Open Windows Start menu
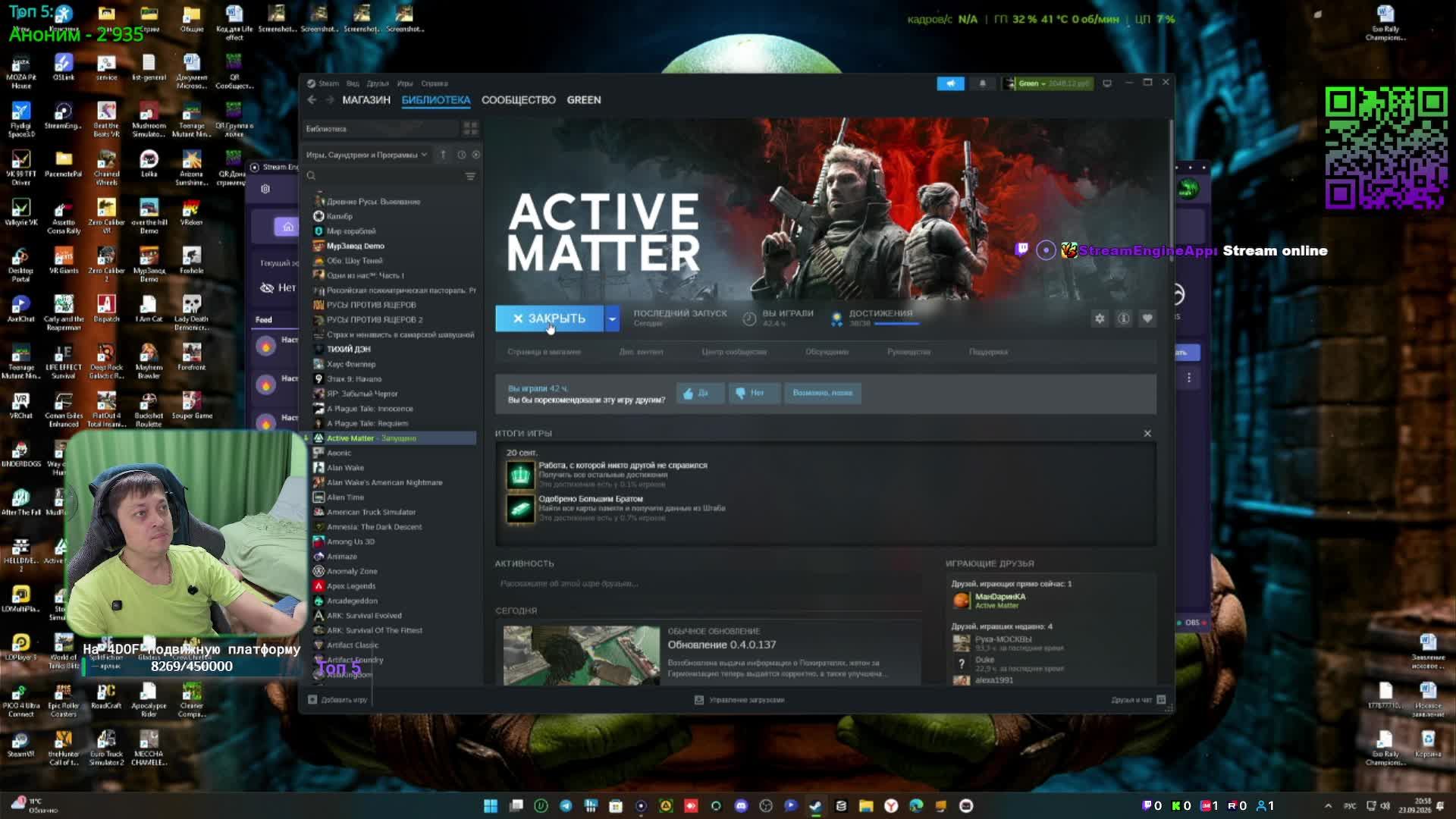The width and height of the screenshot is (1456, 819). pyautogui.click(x=491, y=805)
